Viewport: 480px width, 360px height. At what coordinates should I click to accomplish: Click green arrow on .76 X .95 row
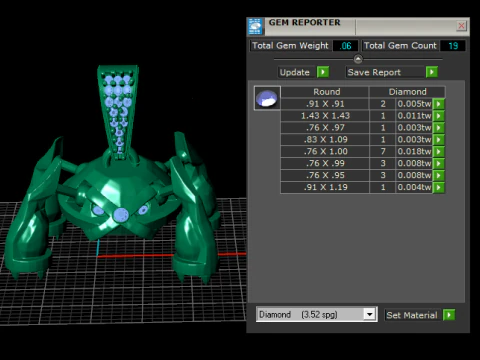[438, 175]
